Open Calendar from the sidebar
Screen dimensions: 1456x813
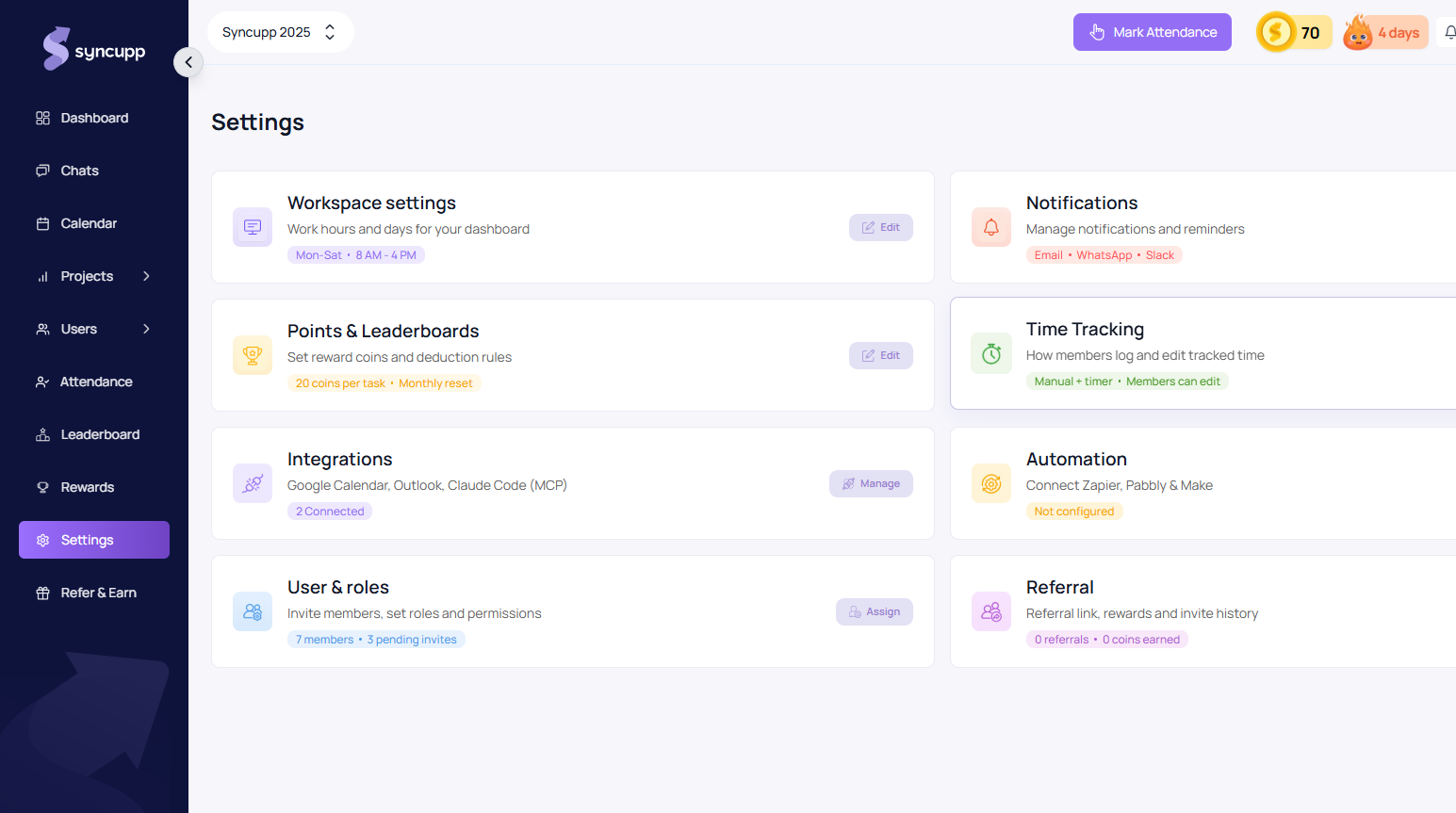[94, 223]
